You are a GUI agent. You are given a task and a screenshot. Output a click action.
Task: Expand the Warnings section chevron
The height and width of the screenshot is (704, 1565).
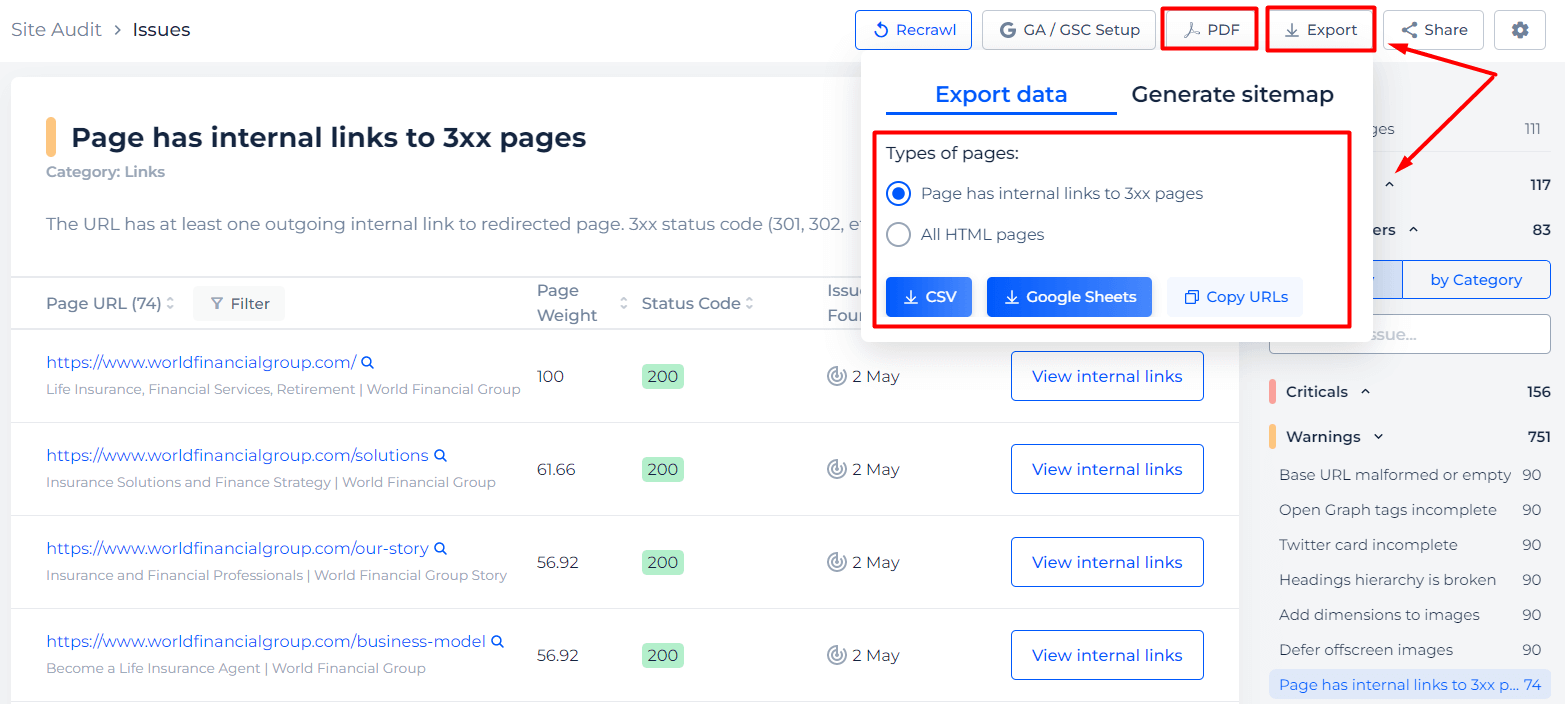click(1379, 437)
